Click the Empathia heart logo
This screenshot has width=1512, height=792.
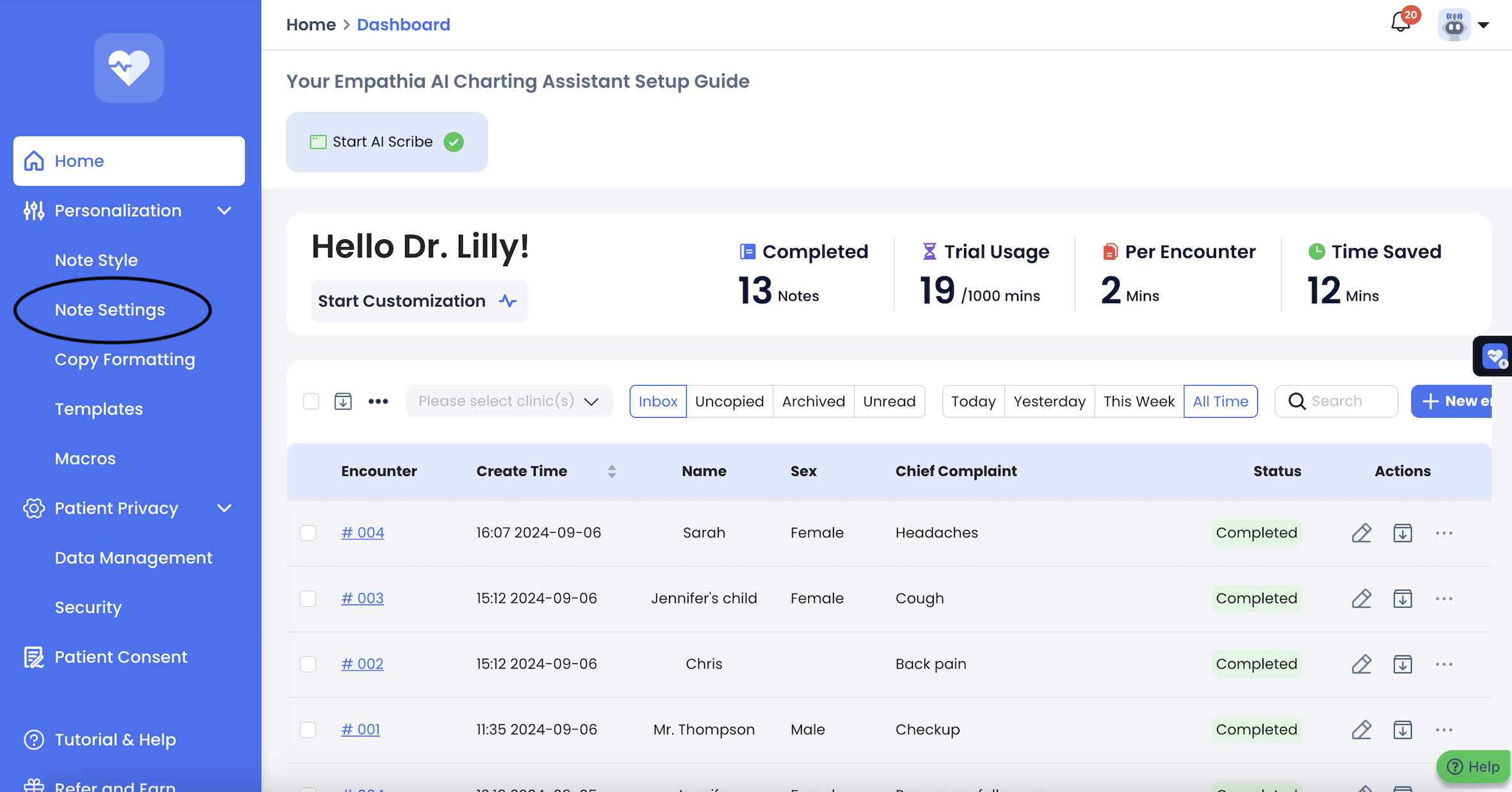tap(129, 68)
